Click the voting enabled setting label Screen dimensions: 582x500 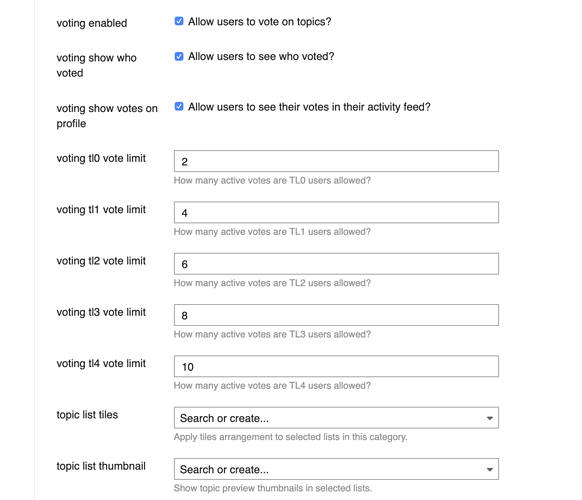(92, 23)
